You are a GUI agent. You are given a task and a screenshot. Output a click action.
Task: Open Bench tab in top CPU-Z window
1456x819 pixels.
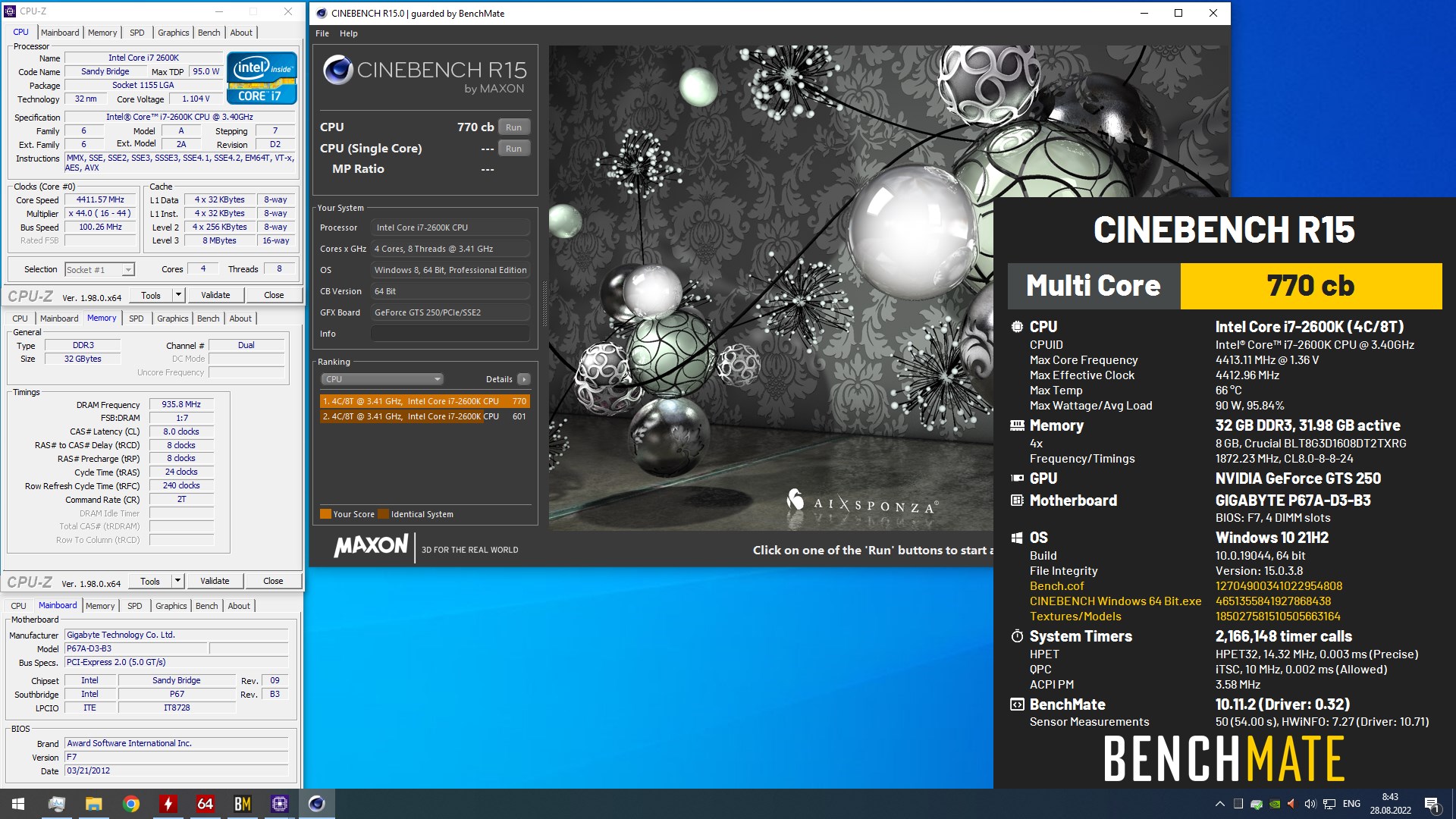209,33
